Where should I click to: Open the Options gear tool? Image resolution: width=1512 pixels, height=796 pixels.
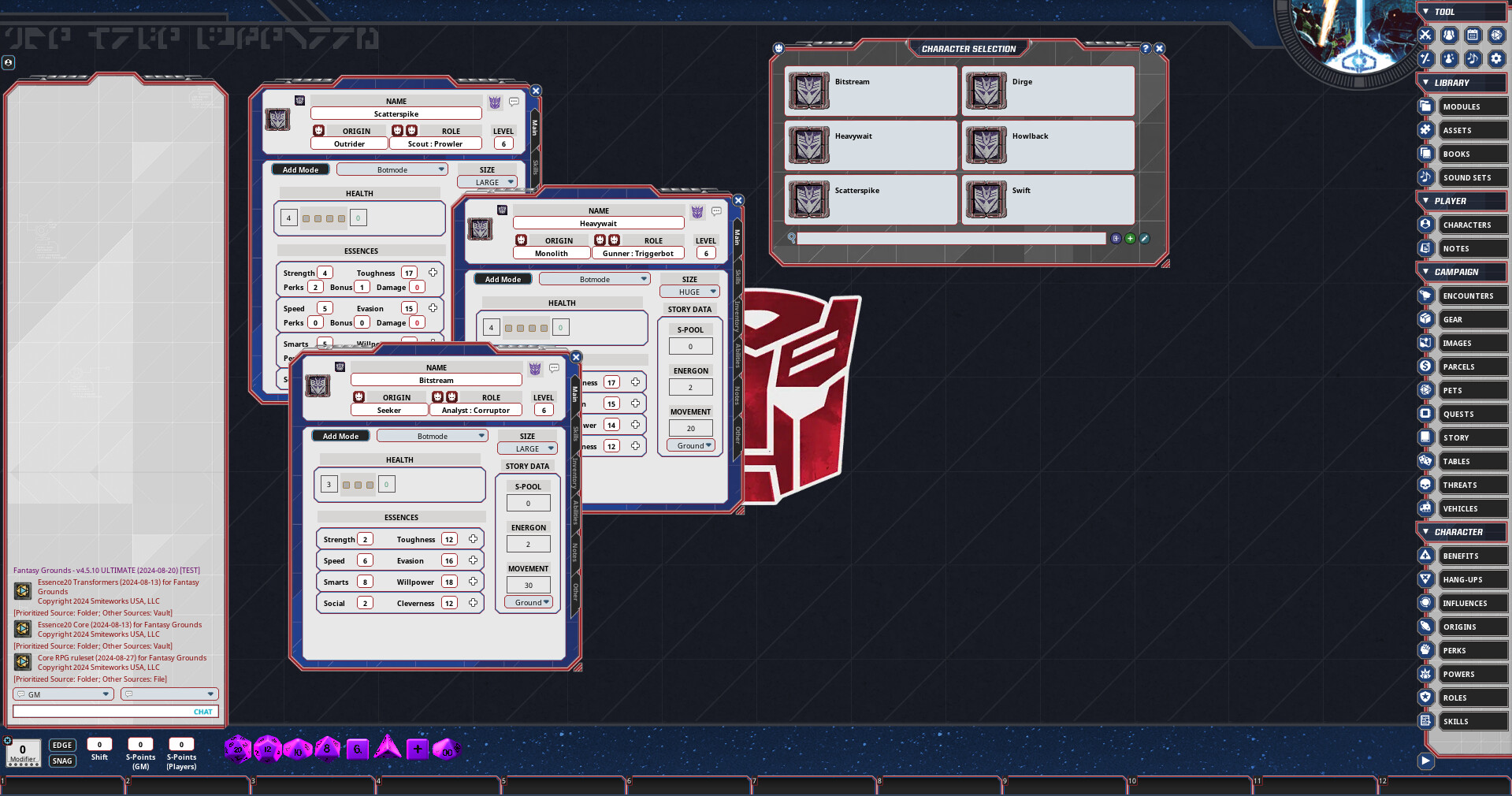pyautogui.click(x=1496, y=59)
